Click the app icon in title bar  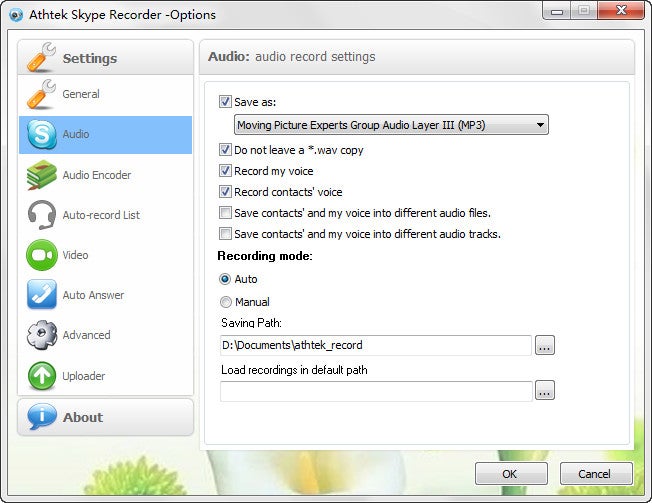click(16, 15)
